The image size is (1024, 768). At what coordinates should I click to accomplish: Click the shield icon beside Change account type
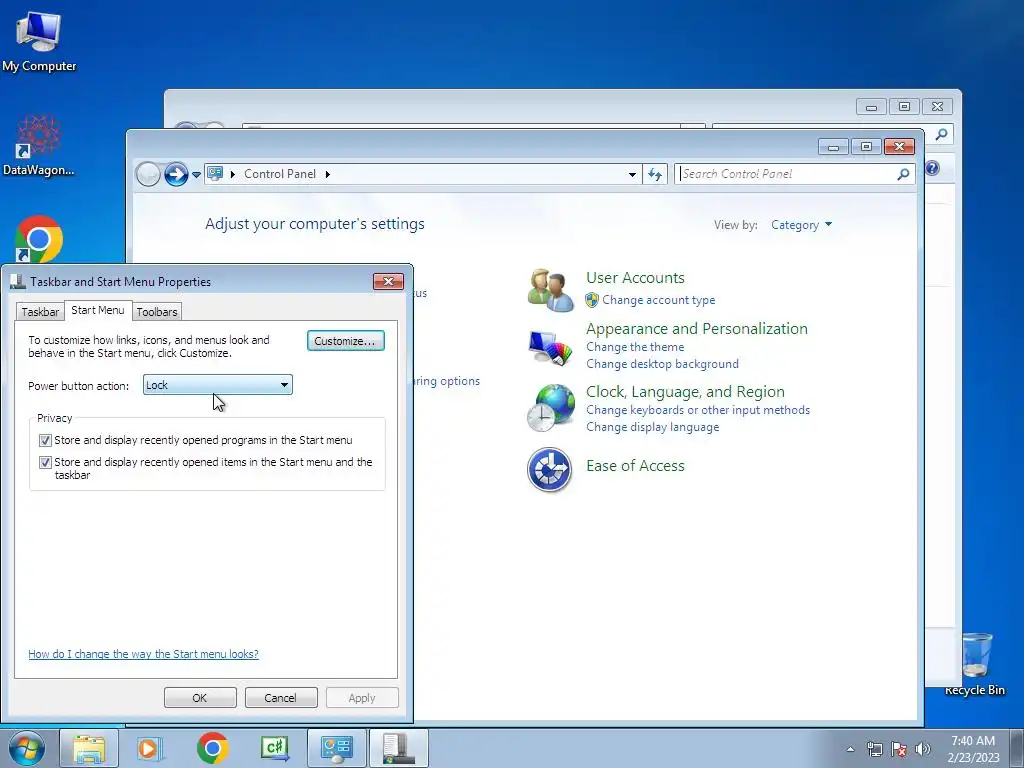point(592,300)
